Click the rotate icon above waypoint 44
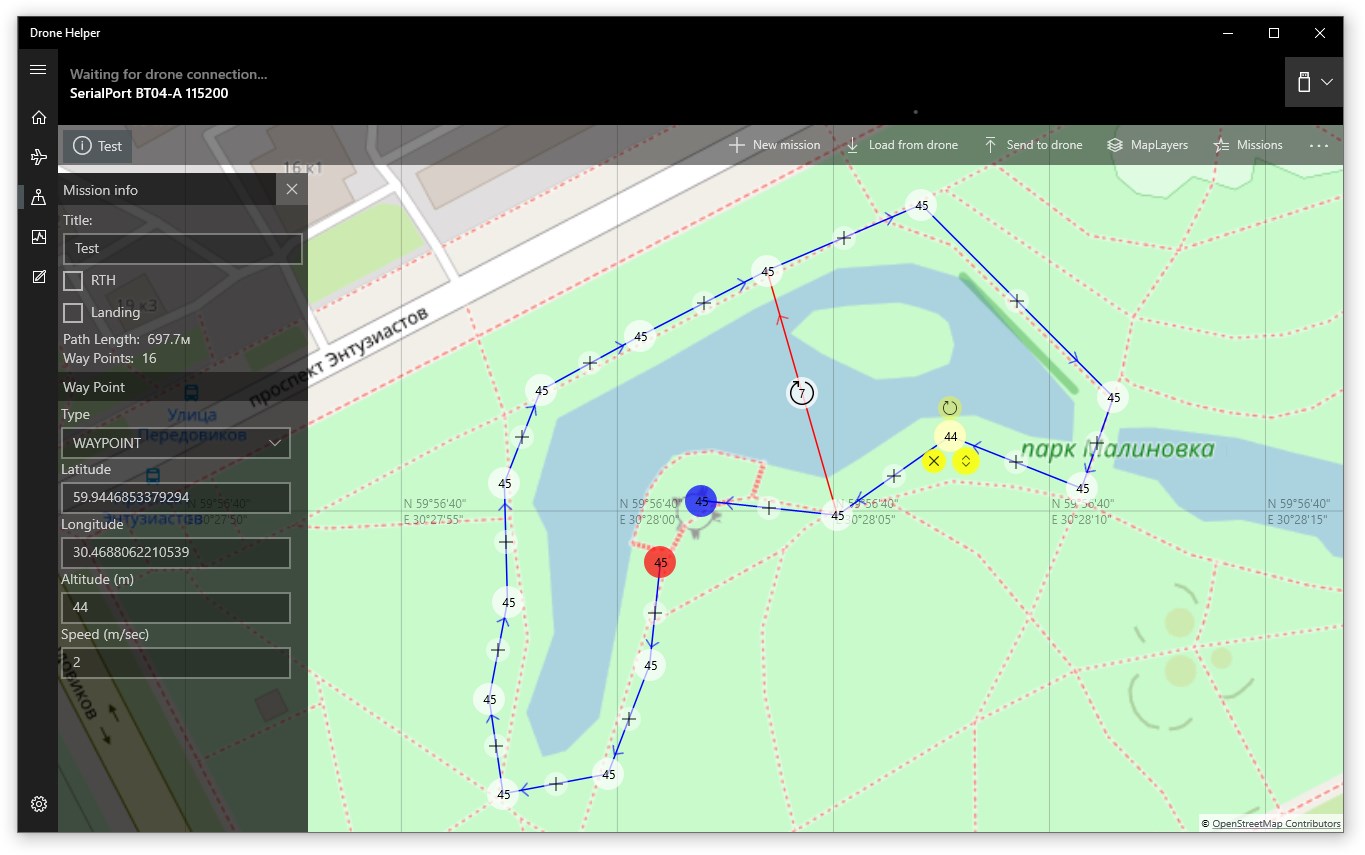 point(950,408)
